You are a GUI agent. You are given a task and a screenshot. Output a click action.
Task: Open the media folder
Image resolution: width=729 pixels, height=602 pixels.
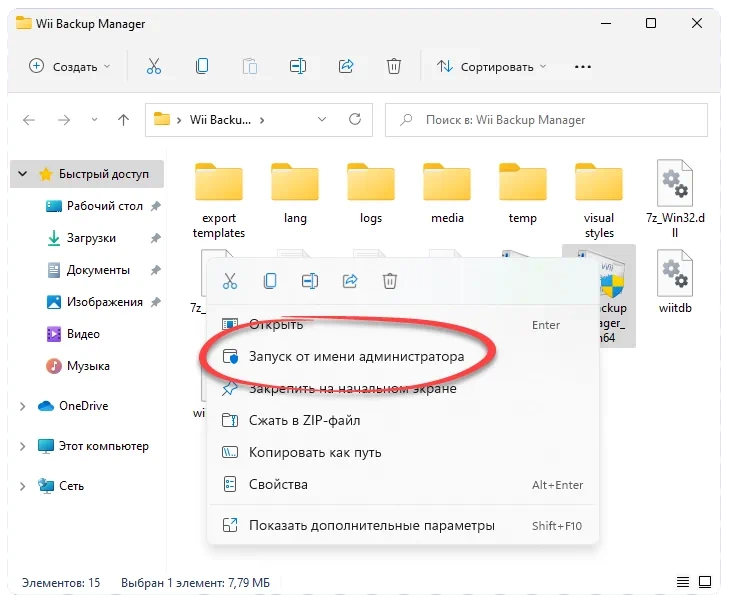click(447, 193)
